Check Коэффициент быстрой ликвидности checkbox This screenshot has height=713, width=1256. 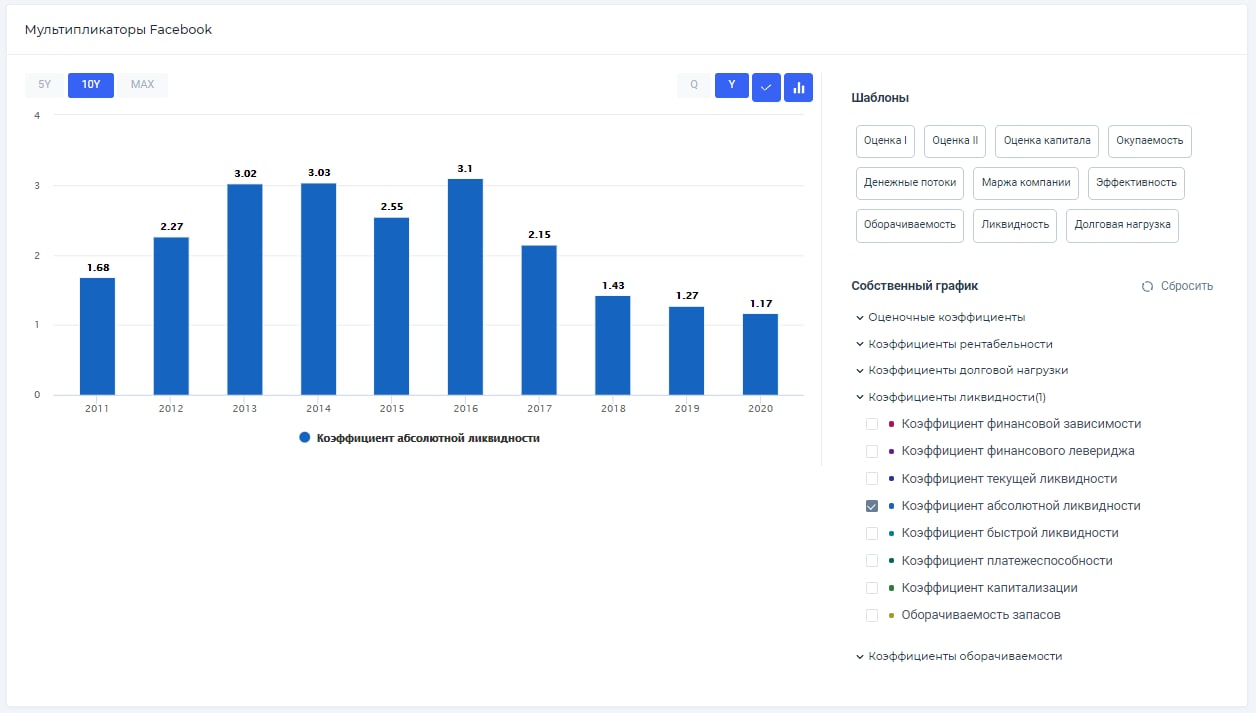coord(872,533)
